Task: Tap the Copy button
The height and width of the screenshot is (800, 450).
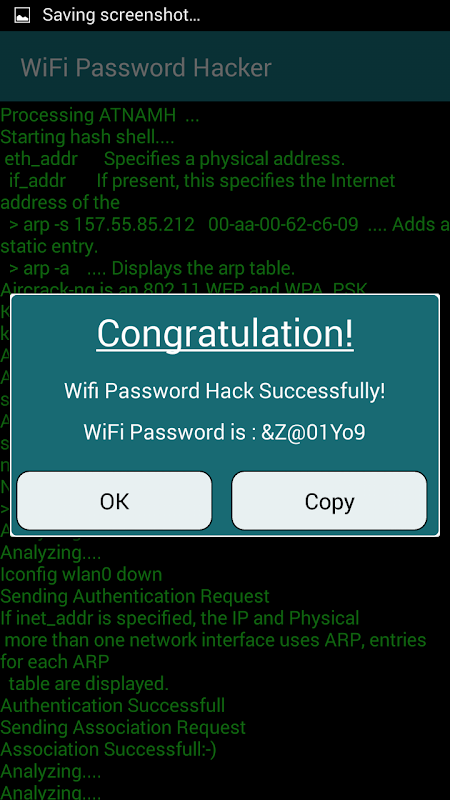Action: [x=329, y=501]
